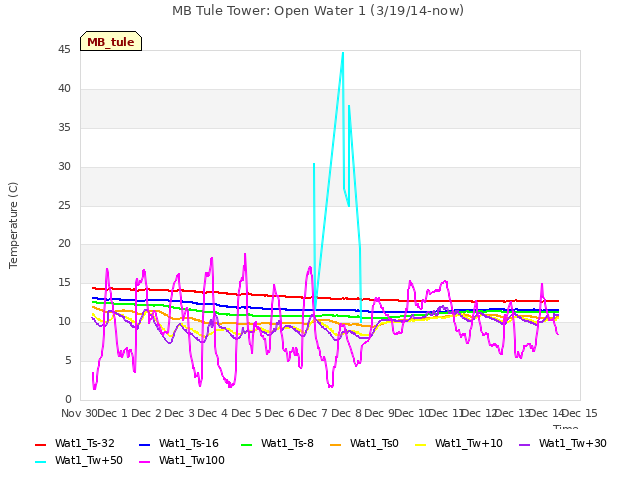This screenshot has height=480, width=640.
Task: Select the Wat1_Ts-32 legend entry
Action: (x=75, y=443)
